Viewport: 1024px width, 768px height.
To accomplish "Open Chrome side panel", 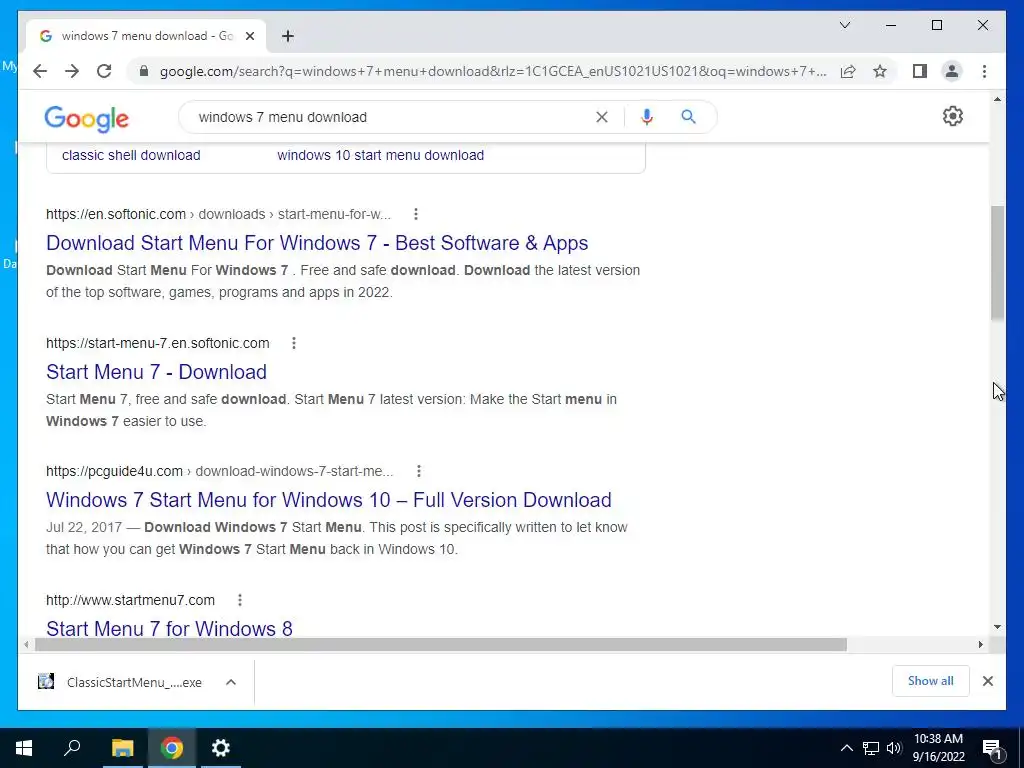I will (920, 71).
